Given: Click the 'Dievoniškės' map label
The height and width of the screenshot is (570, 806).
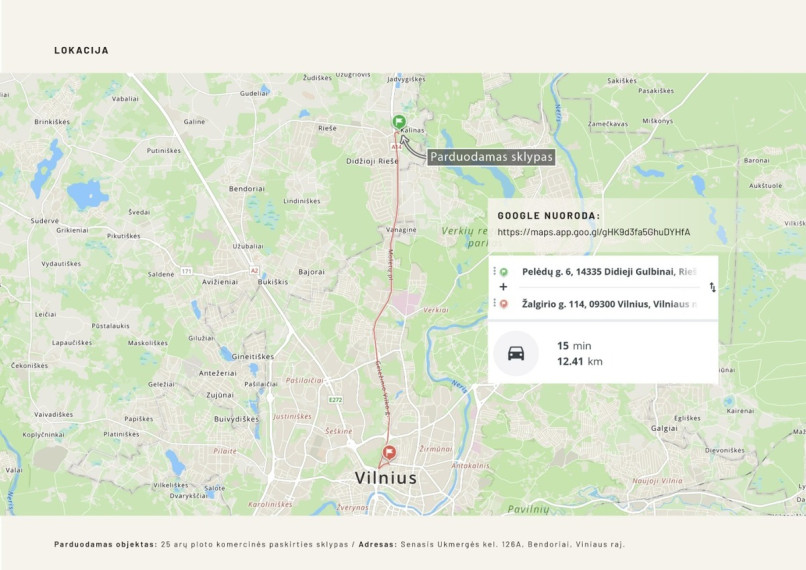Looking at the screenshot, I should (725, 450).
